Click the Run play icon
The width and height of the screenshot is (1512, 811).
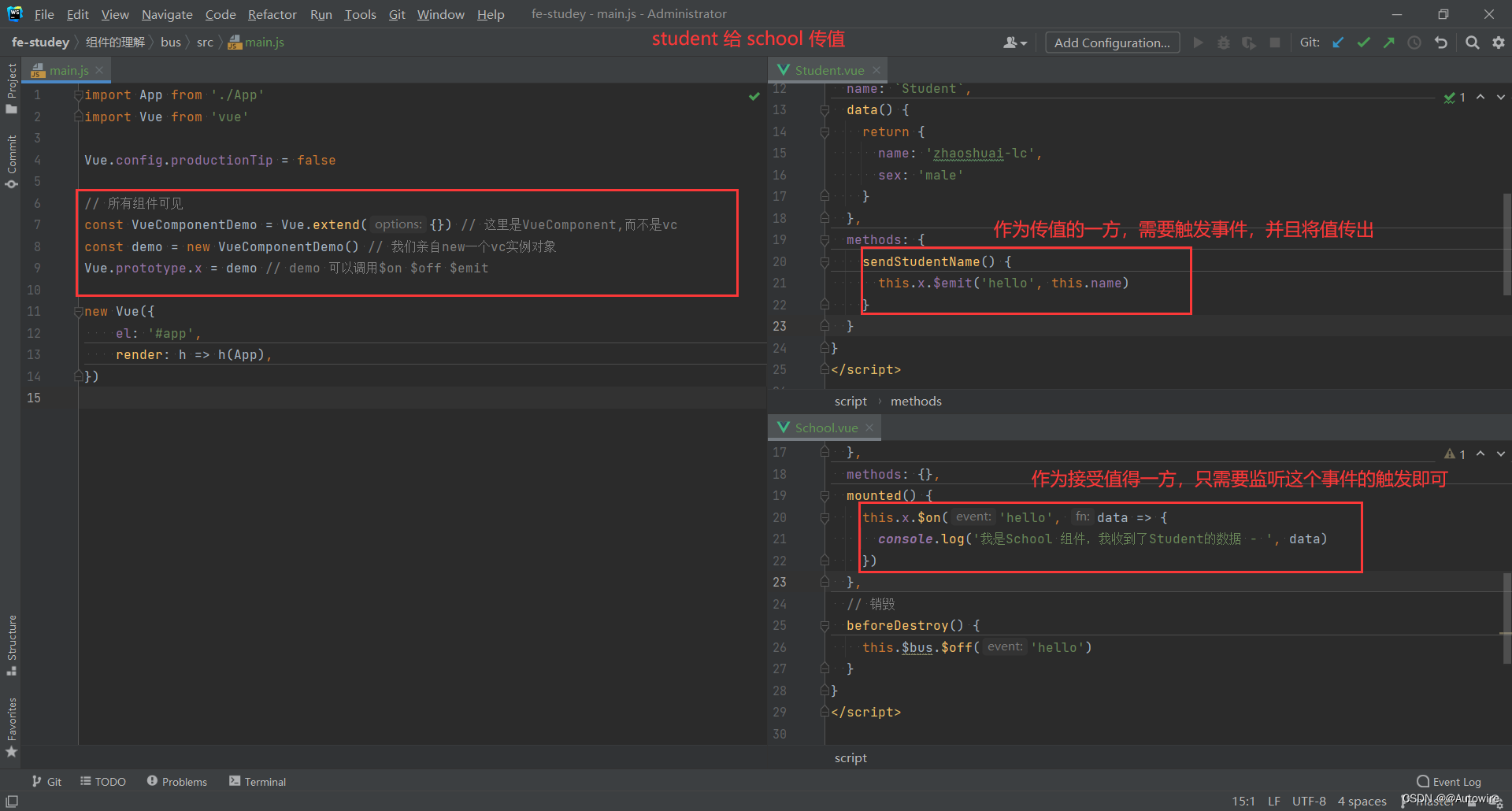(x=1198, y=43)
